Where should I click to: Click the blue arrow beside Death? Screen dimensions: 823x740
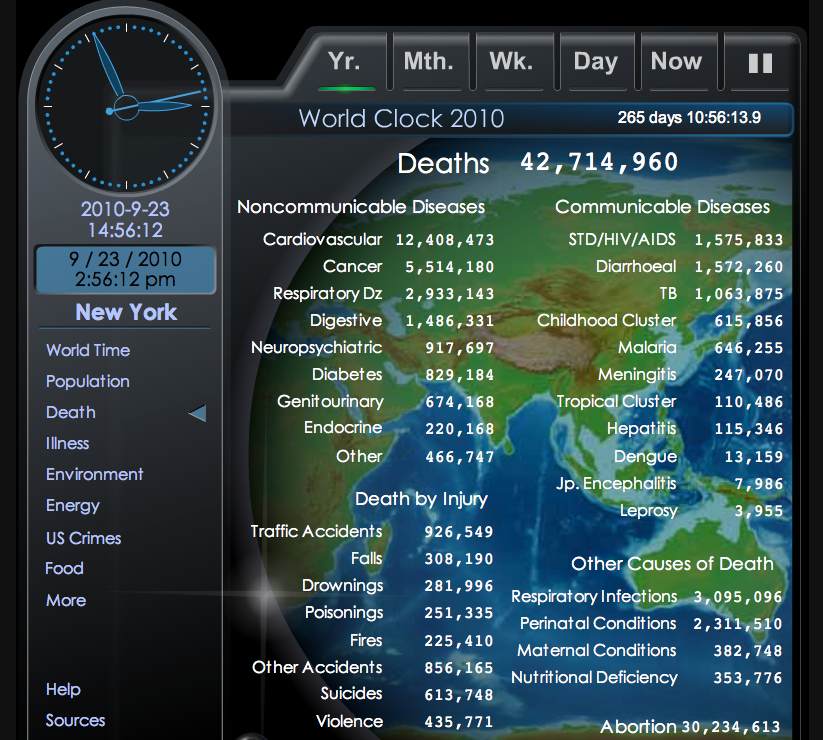[x=197, y=413]
